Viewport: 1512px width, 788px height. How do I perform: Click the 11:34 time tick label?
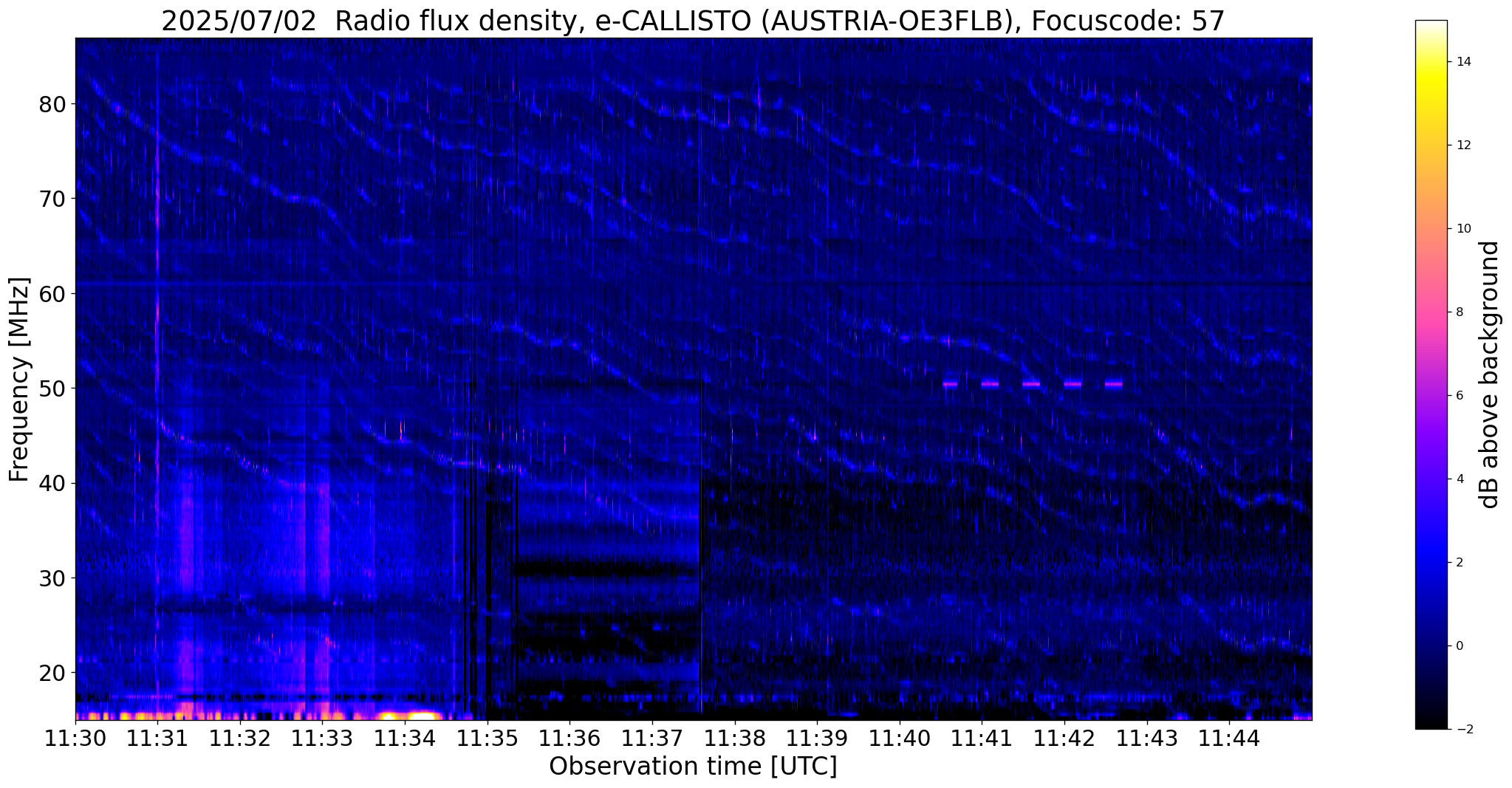click(405, 738)
